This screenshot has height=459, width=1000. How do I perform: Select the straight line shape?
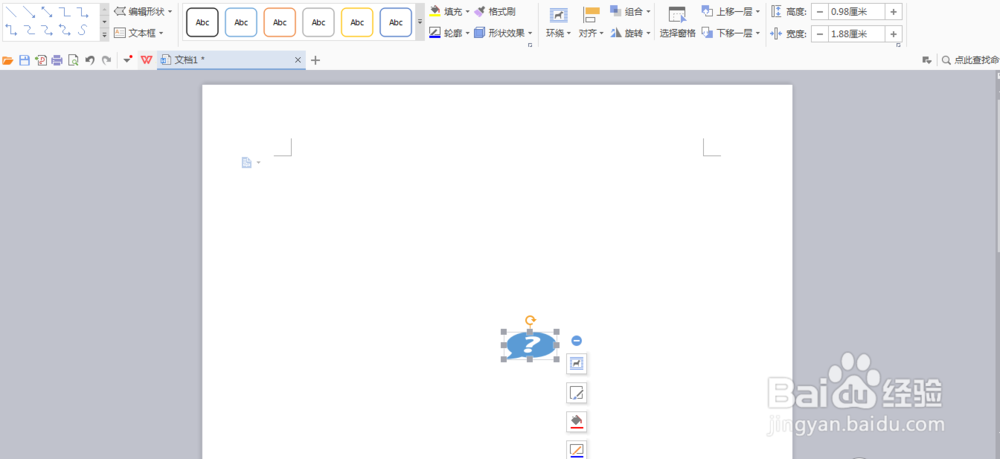tap(11, 12)
